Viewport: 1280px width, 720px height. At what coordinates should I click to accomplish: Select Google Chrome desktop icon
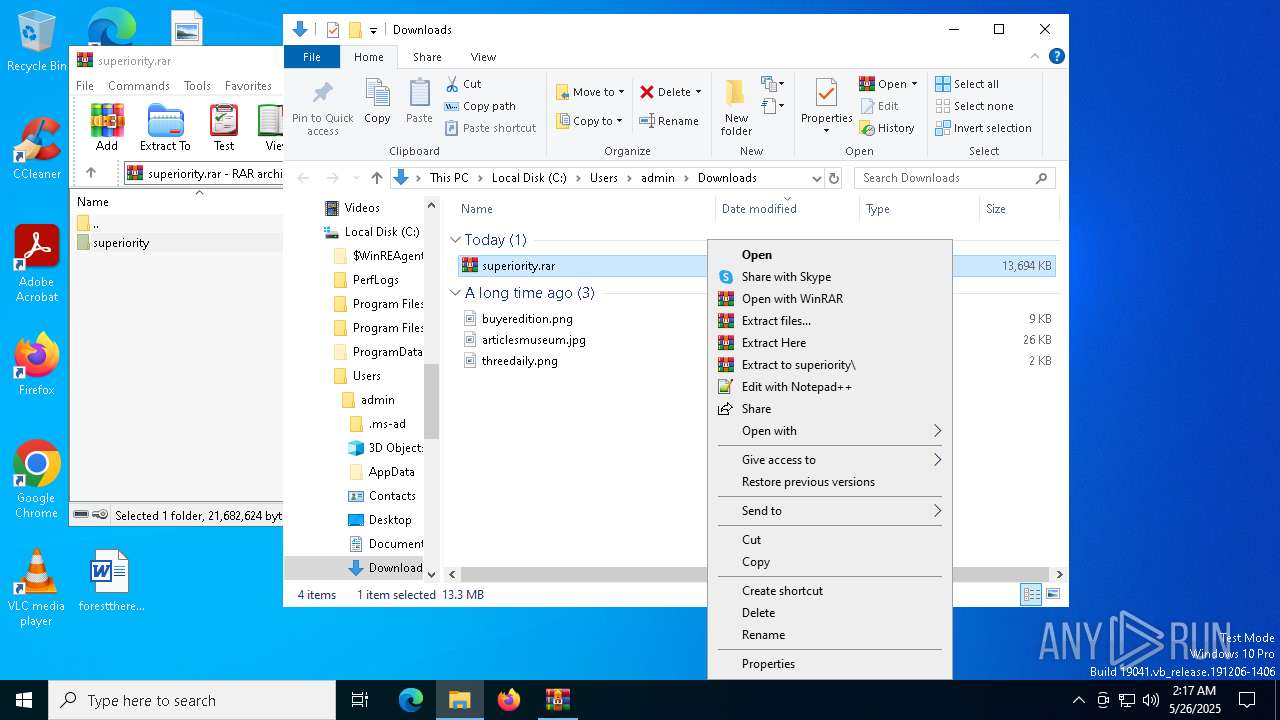[x=36, y=480]
